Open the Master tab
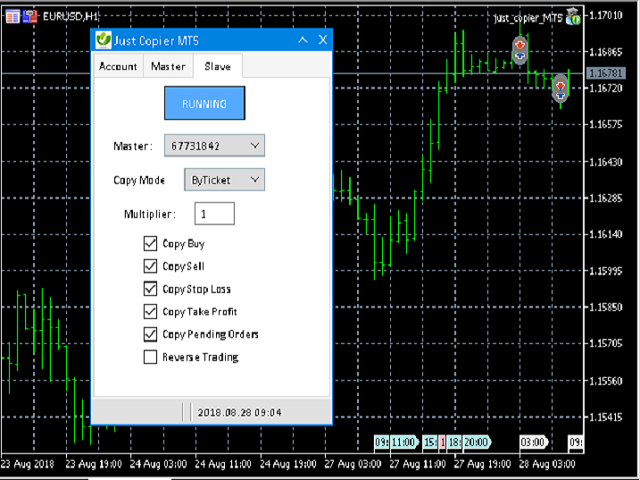This screenshot has width=640, height=480. 168,66
